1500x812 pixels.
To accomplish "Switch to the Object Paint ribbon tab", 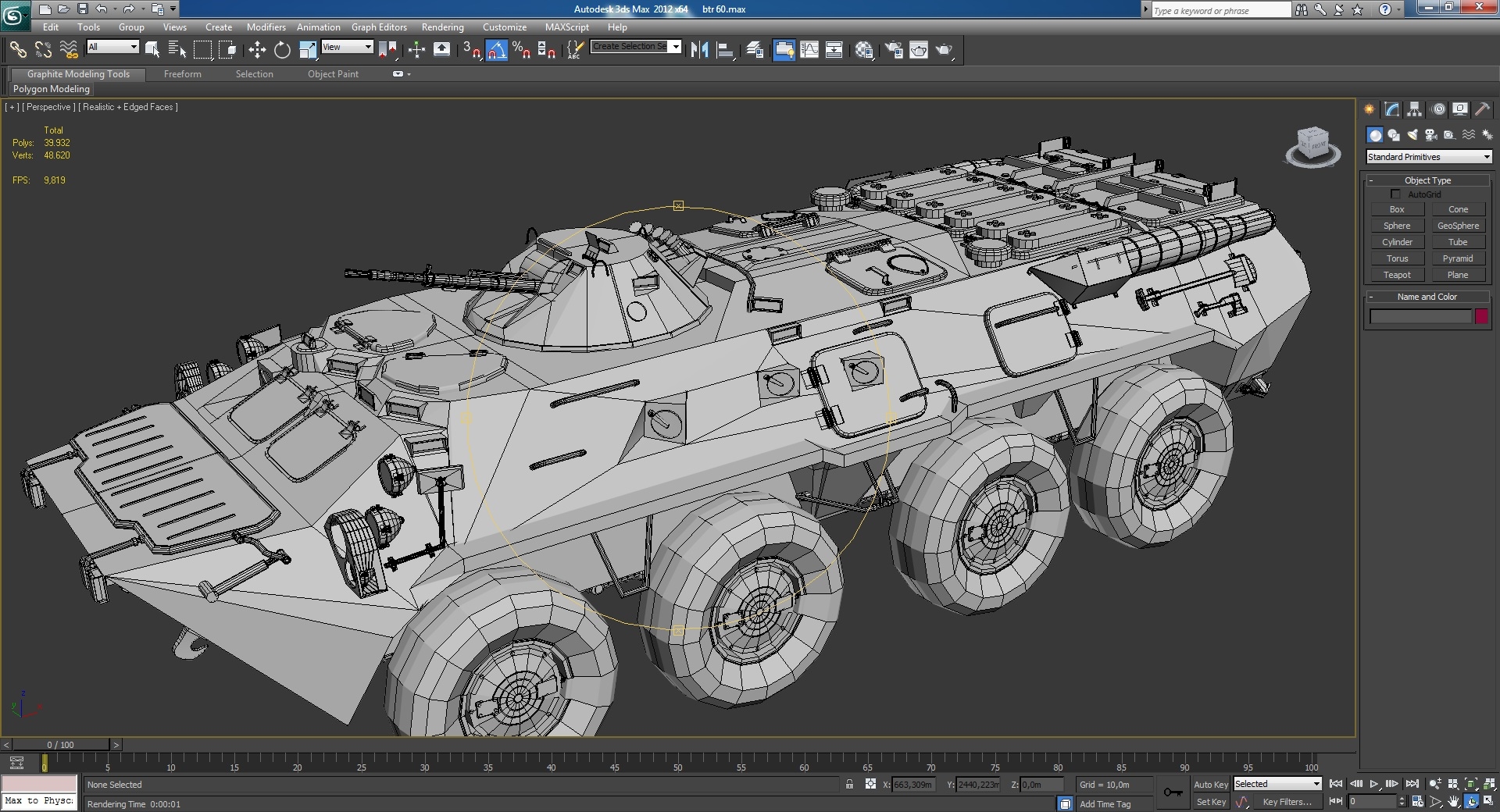I will tap(333, 74).
